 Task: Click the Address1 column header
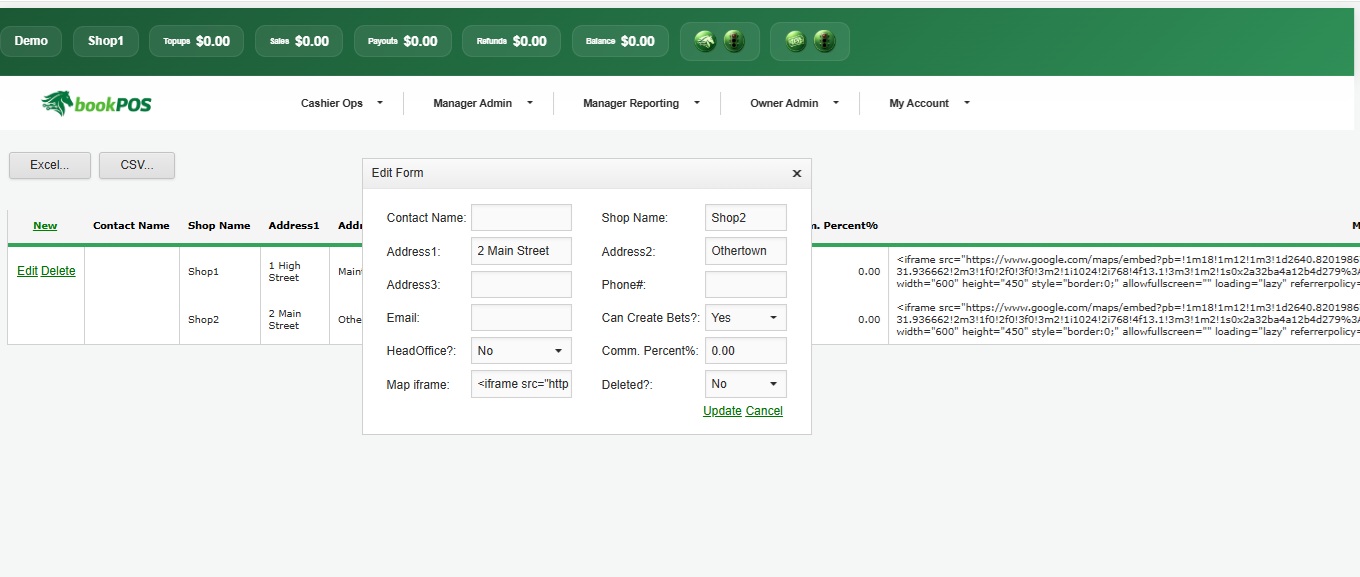(294, 226)
